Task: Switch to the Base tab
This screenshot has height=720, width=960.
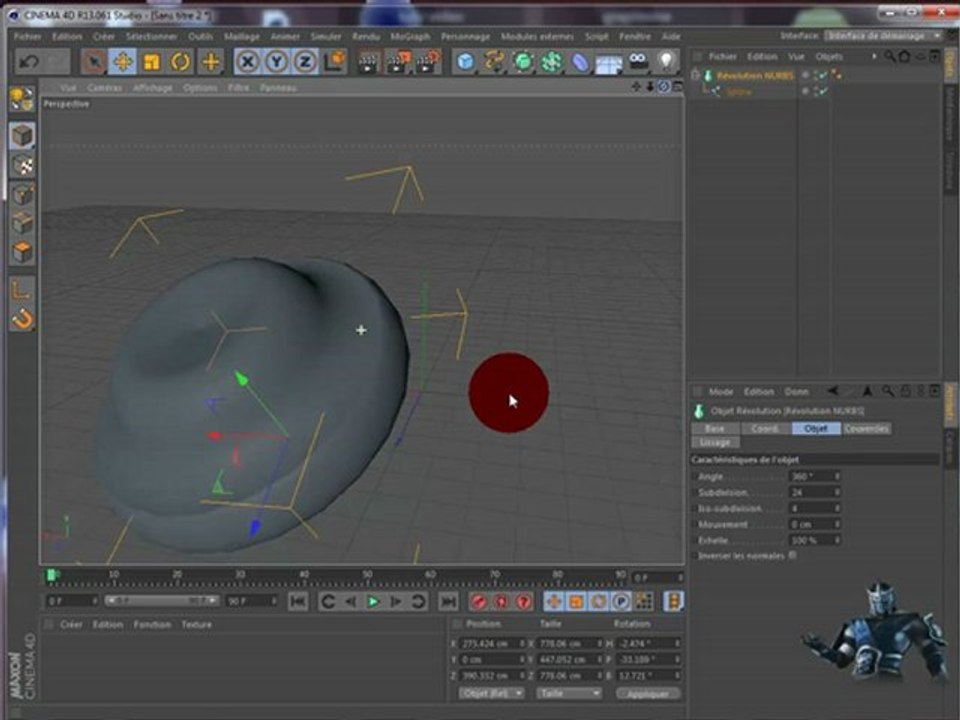Action: coord(715,429)
